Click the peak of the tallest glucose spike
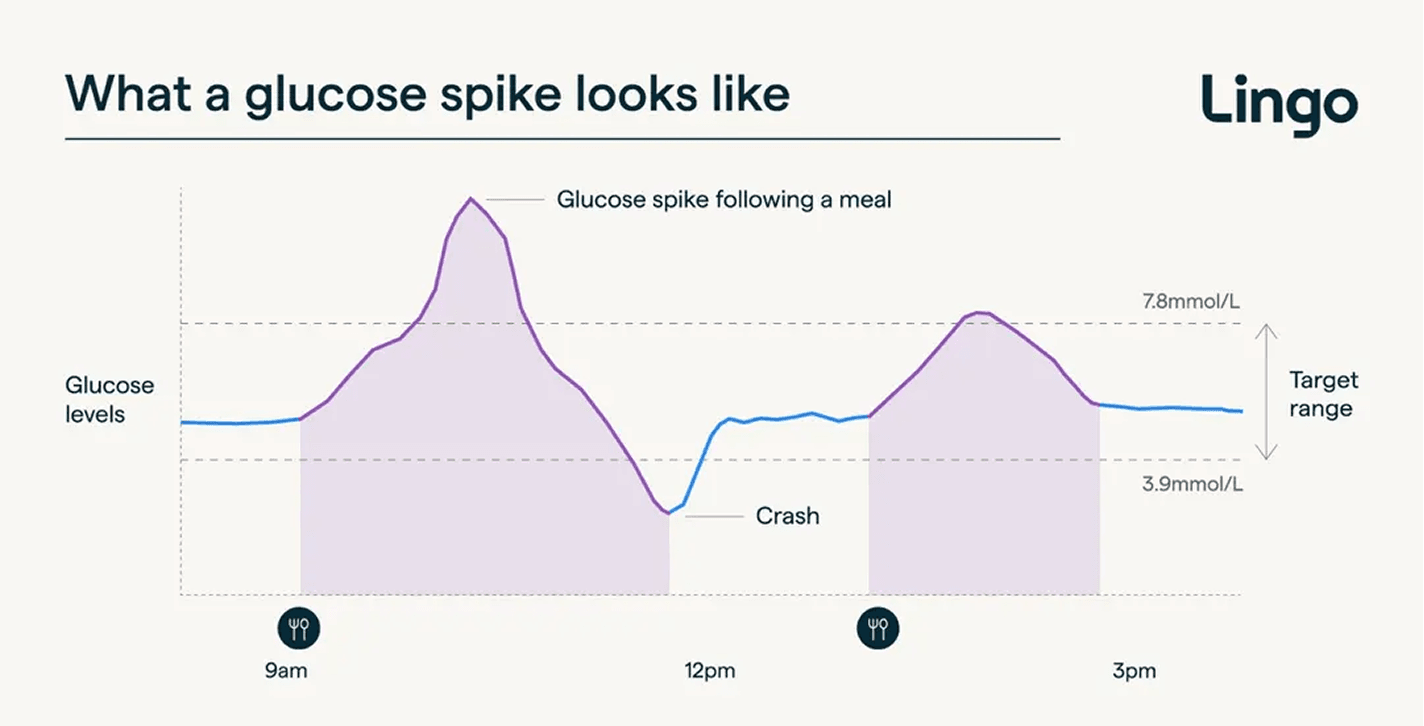The width and height of the screenshot is (1424, 726). [x=470, y=199]
